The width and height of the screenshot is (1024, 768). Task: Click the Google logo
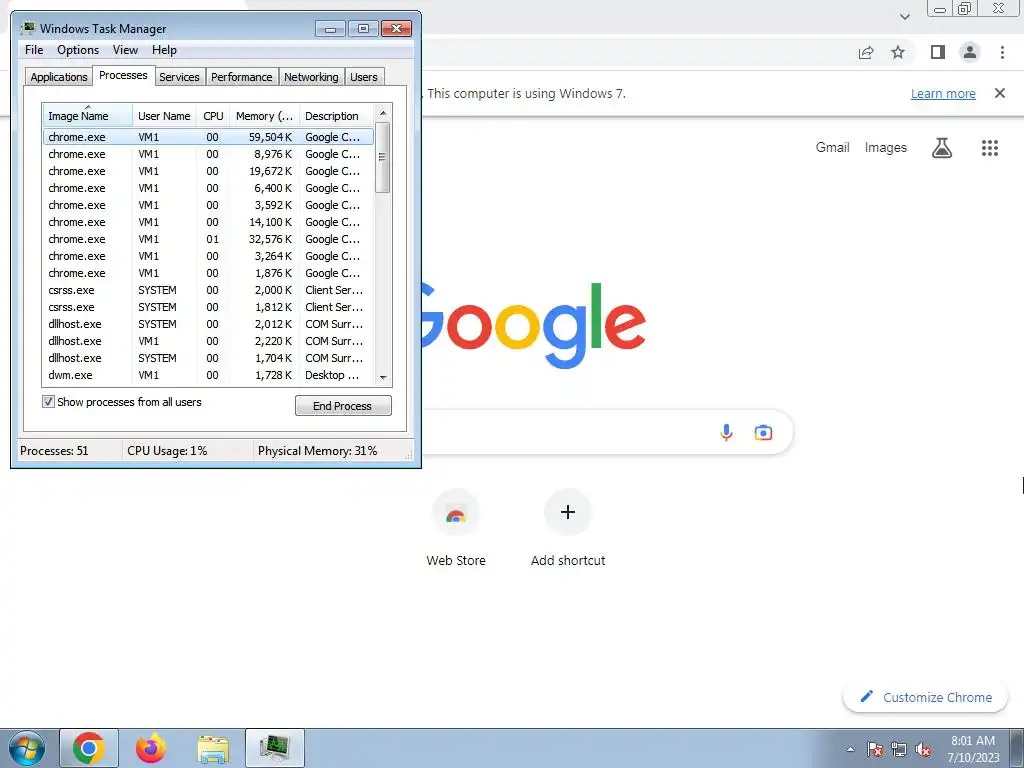[x=534, y=325]
